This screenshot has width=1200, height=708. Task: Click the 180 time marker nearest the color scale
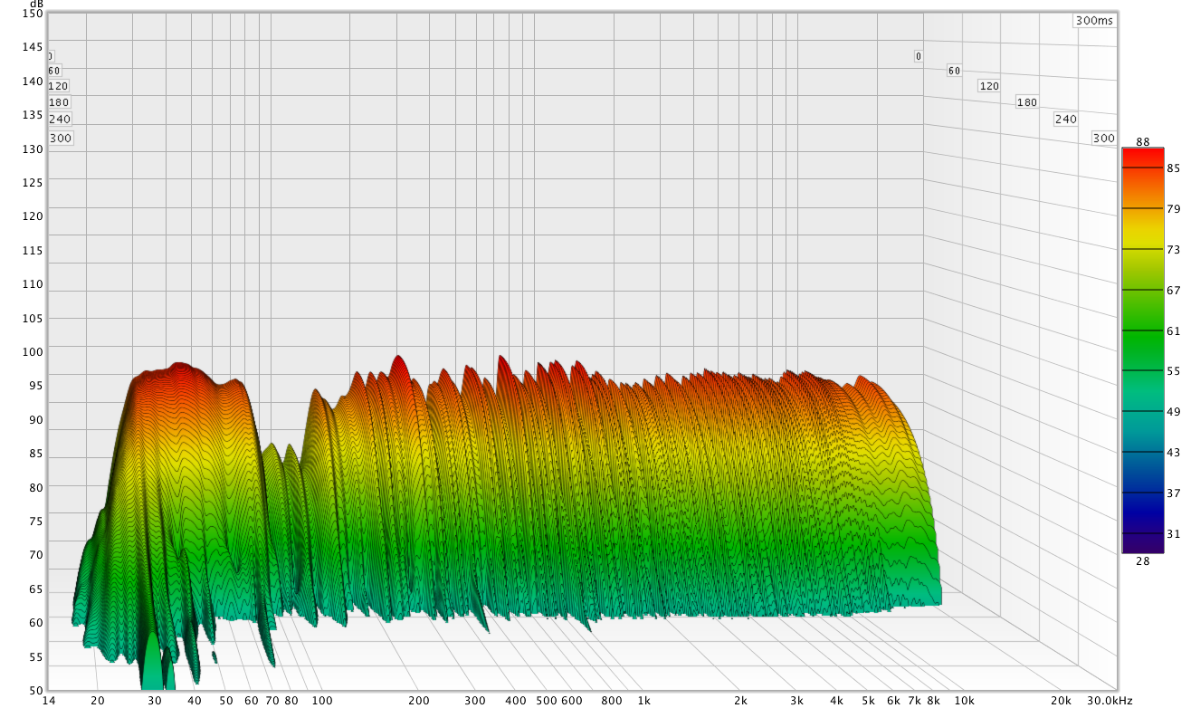(1026, 102)
